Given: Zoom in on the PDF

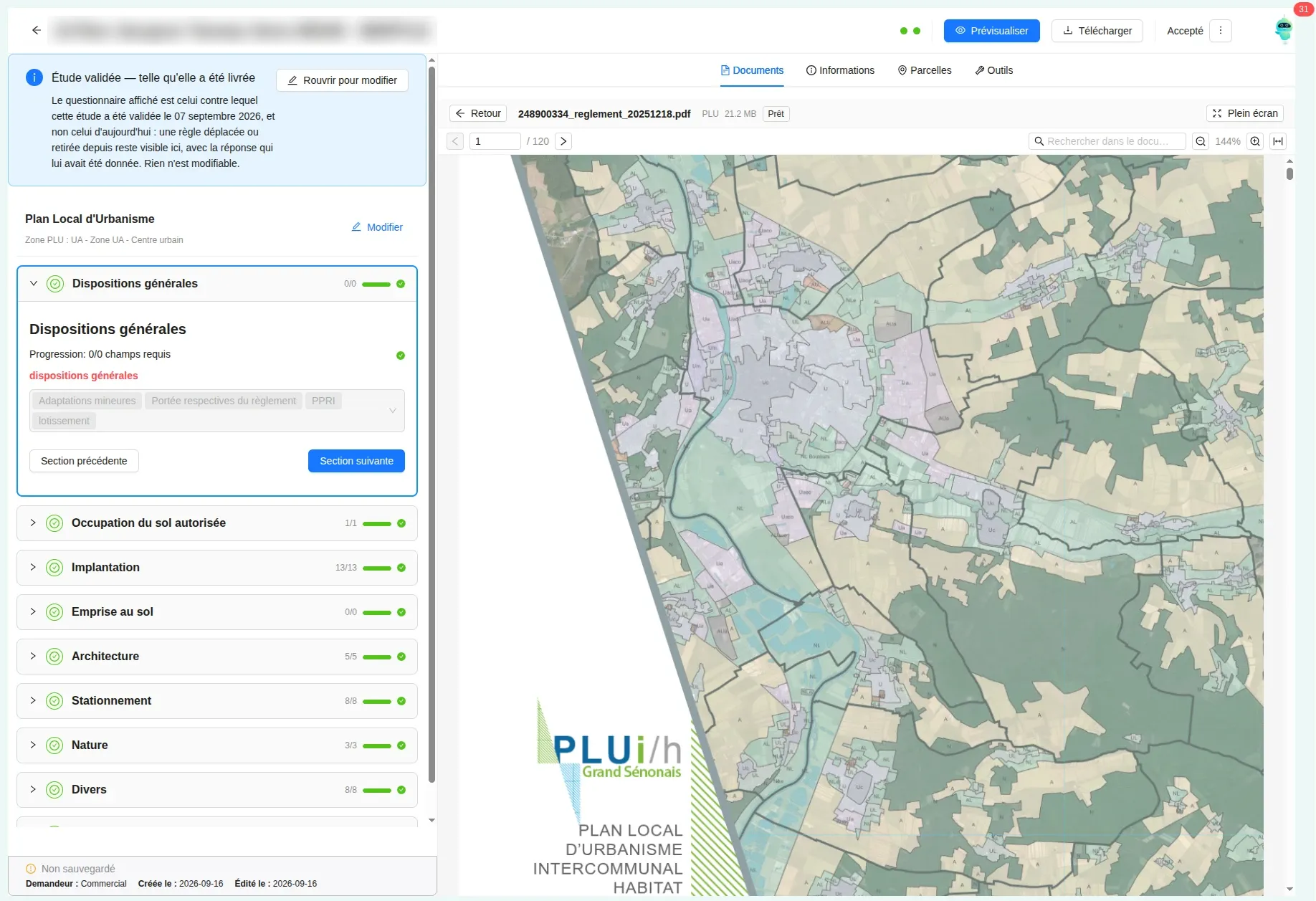Looking at the screenshot, I should tap(1255, 141).
